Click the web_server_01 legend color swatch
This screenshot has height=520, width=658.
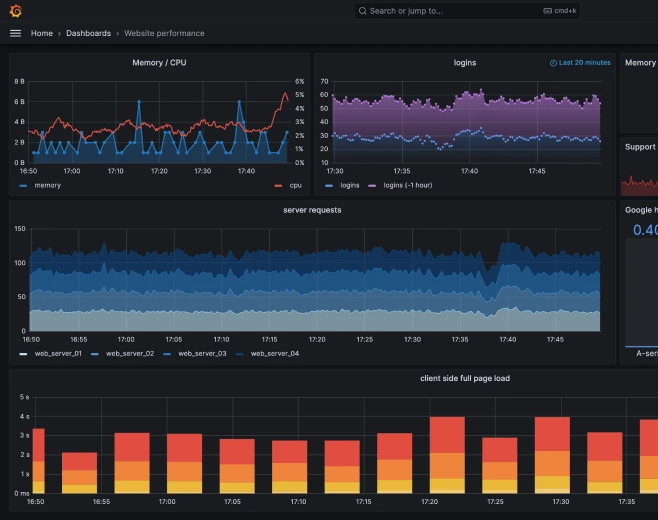(23, 354)
